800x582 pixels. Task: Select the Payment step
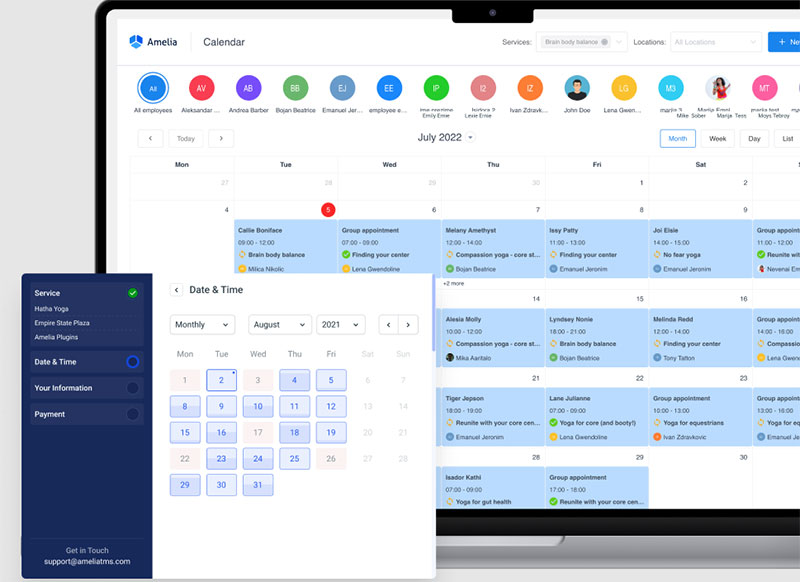click(87, 414)
